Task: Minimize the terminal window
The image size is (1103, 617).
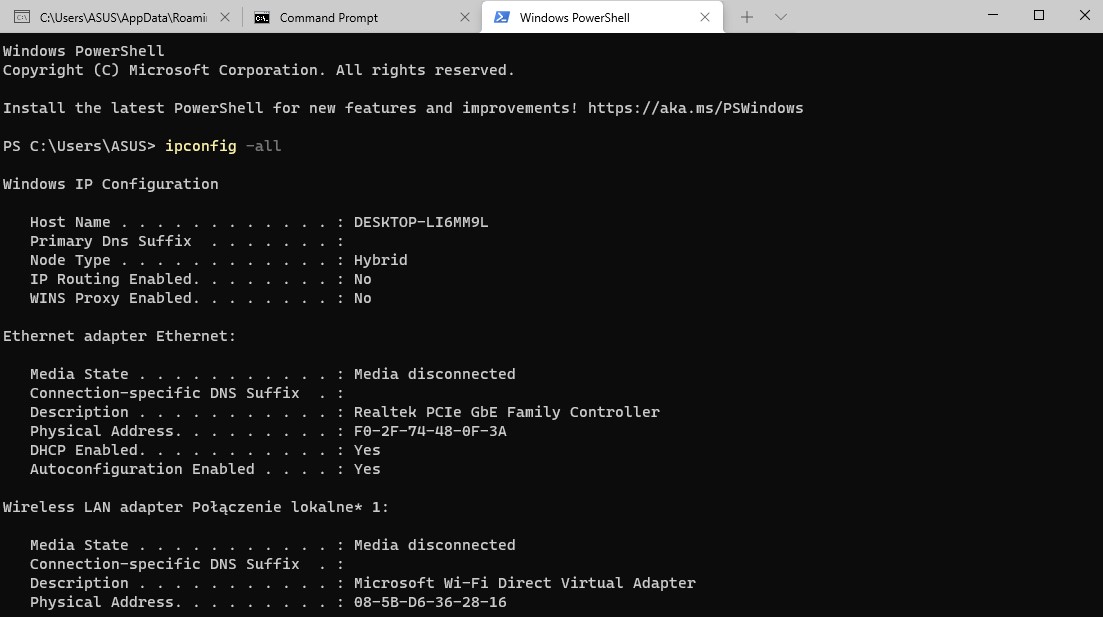Action: tap(992, 16)
